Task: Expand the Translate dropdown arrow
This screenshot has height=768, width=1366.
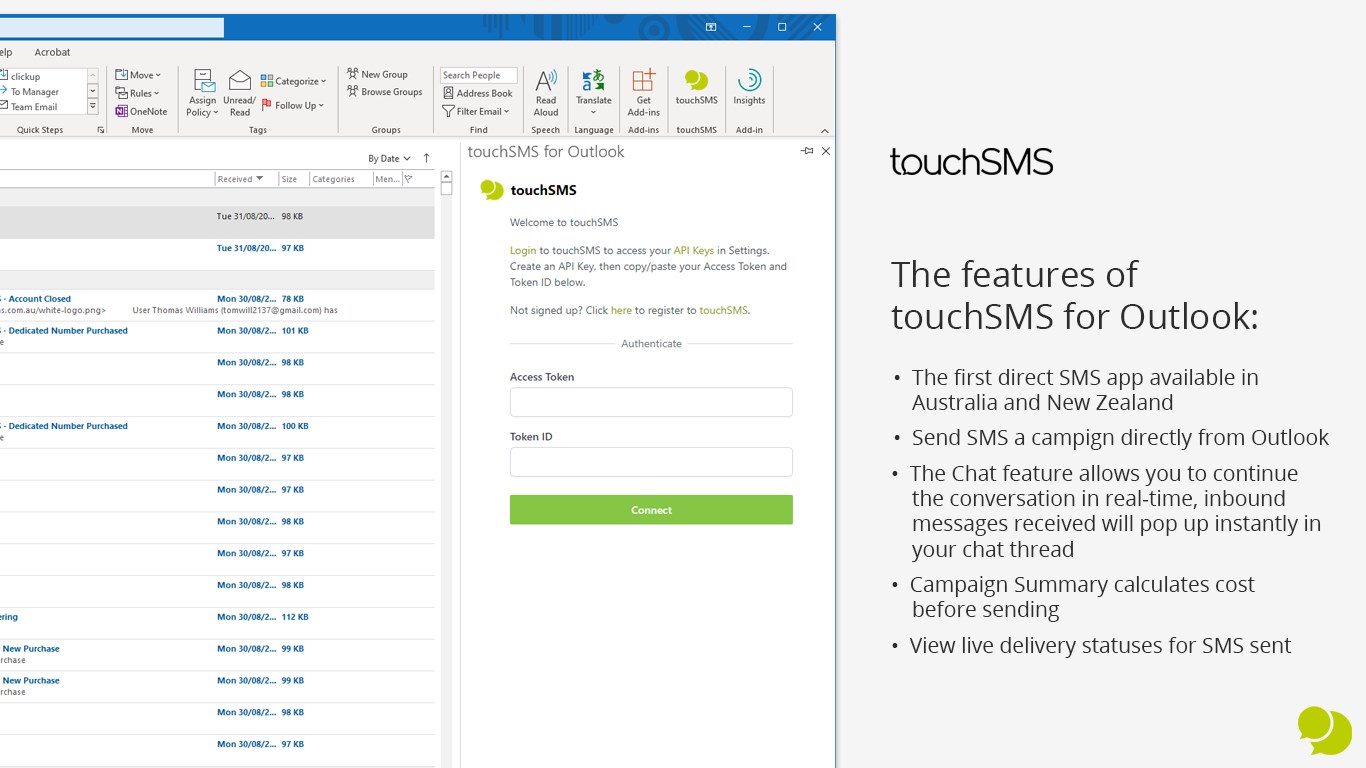Action: [x=593, y=112]
